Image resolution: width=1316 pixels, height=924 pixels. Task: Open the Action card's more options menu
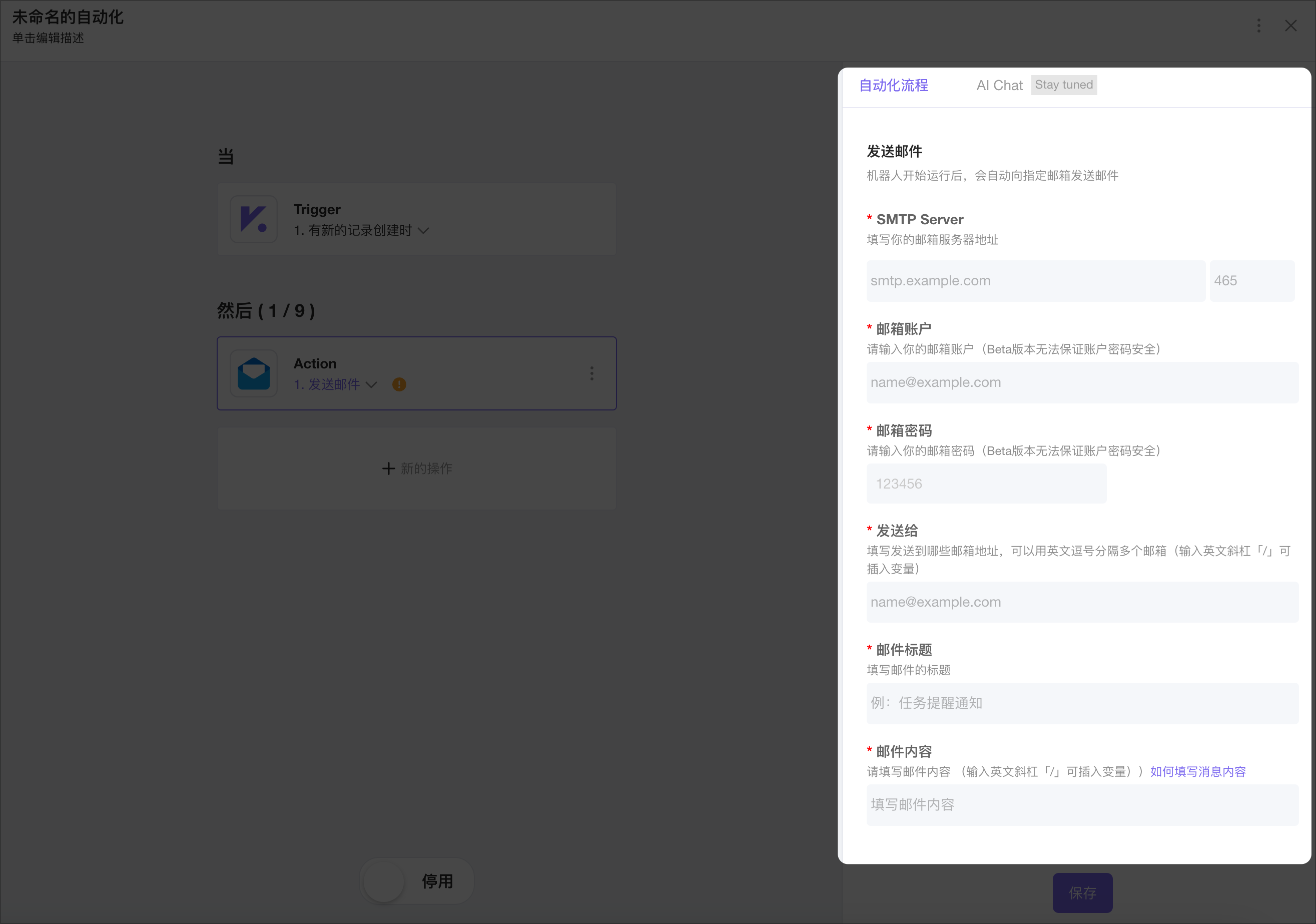coord(591,373)
